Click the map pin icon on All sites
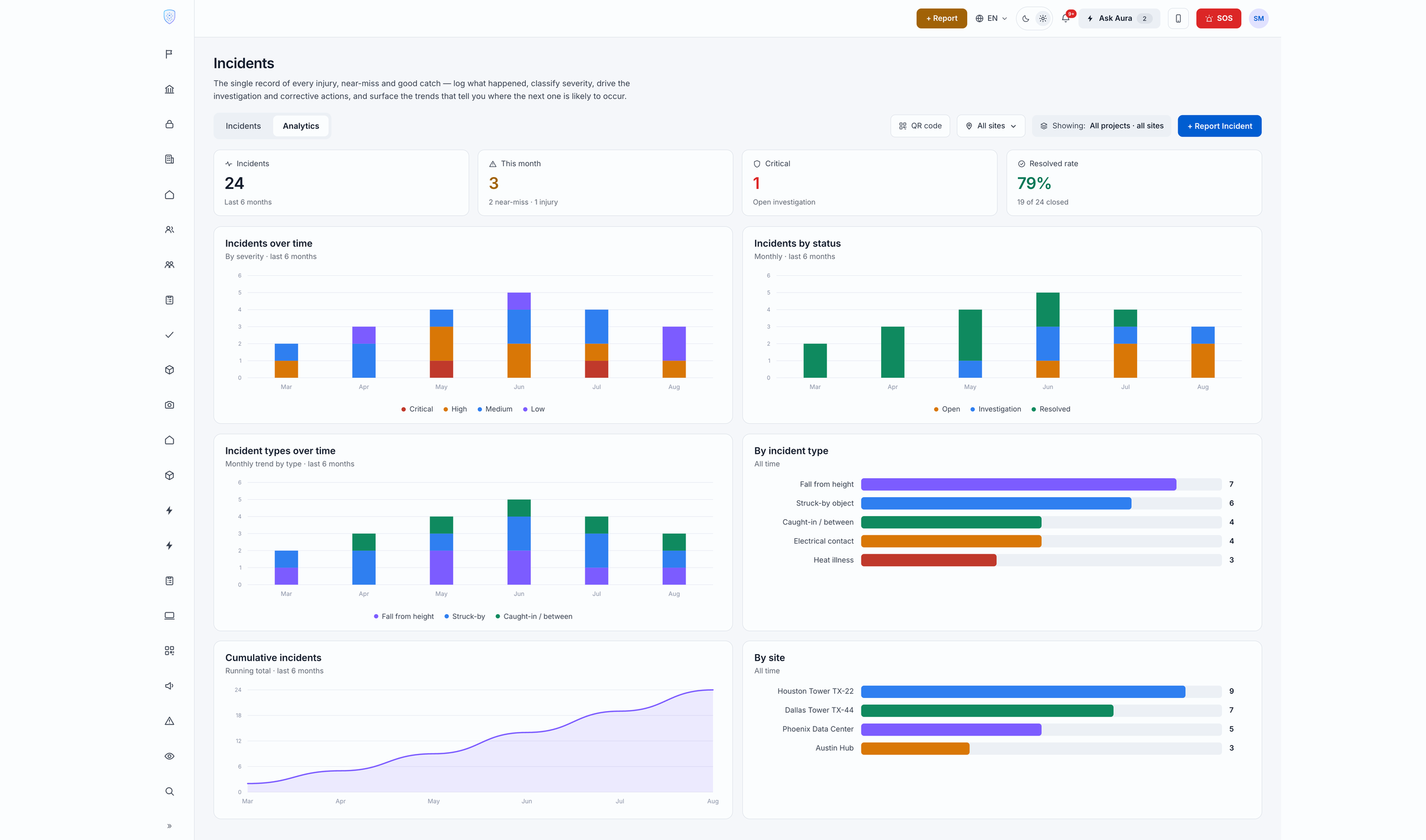 click(969, 126)
